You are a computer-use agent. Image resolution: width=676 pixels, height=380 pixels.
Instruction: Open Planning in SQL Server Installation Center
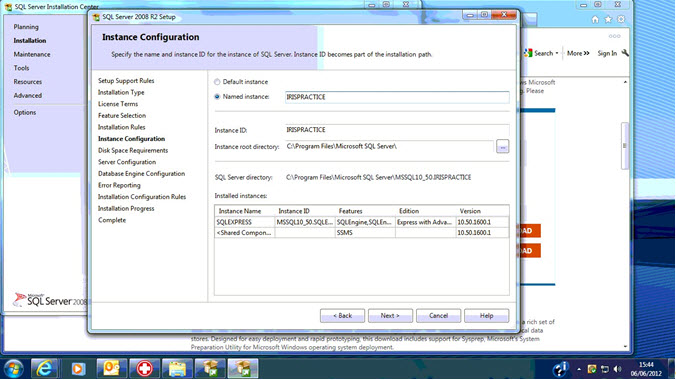pyautogui.click(x=26, y=27)
